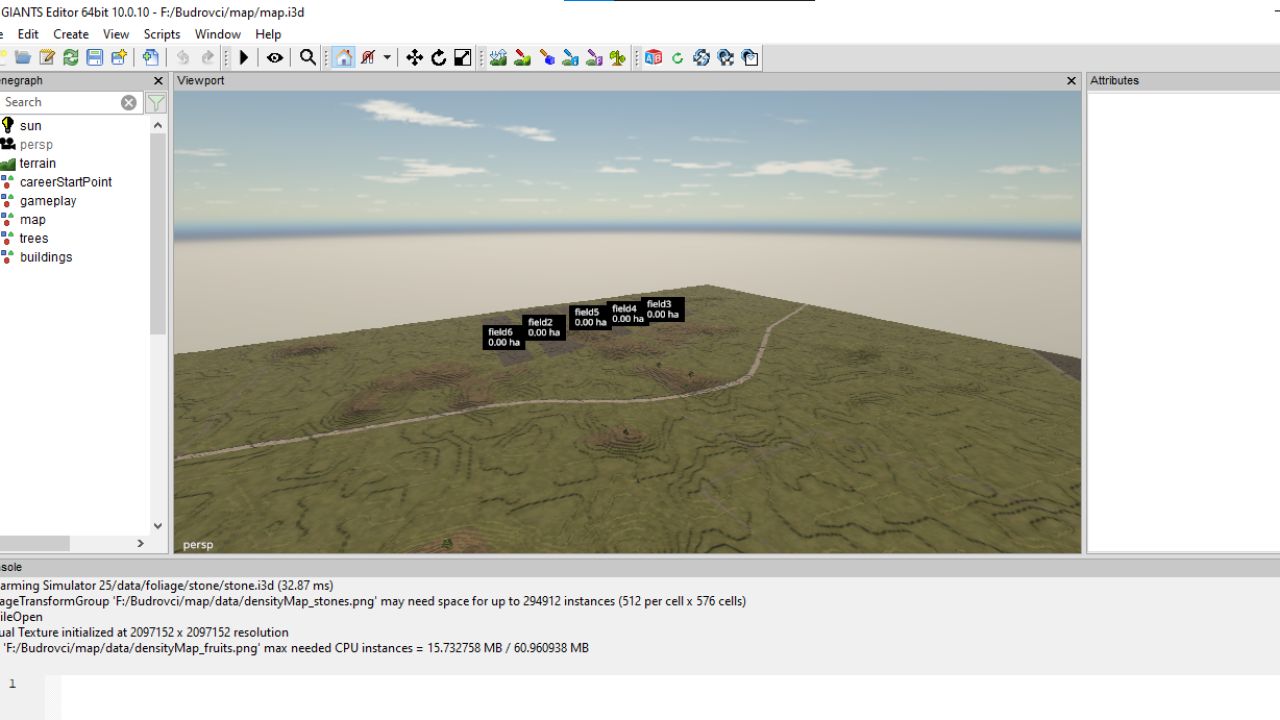The image size is (1280, 720).
Task: Toggle the eye visibility toolbar icon
Action: (x=274, y=58)
